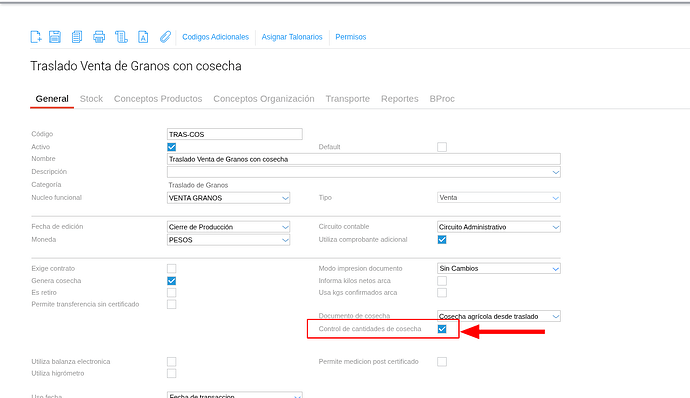Toggle Utiliza comprobante adicional checkbox
This screenshot has height=398, width=690.
442,240
